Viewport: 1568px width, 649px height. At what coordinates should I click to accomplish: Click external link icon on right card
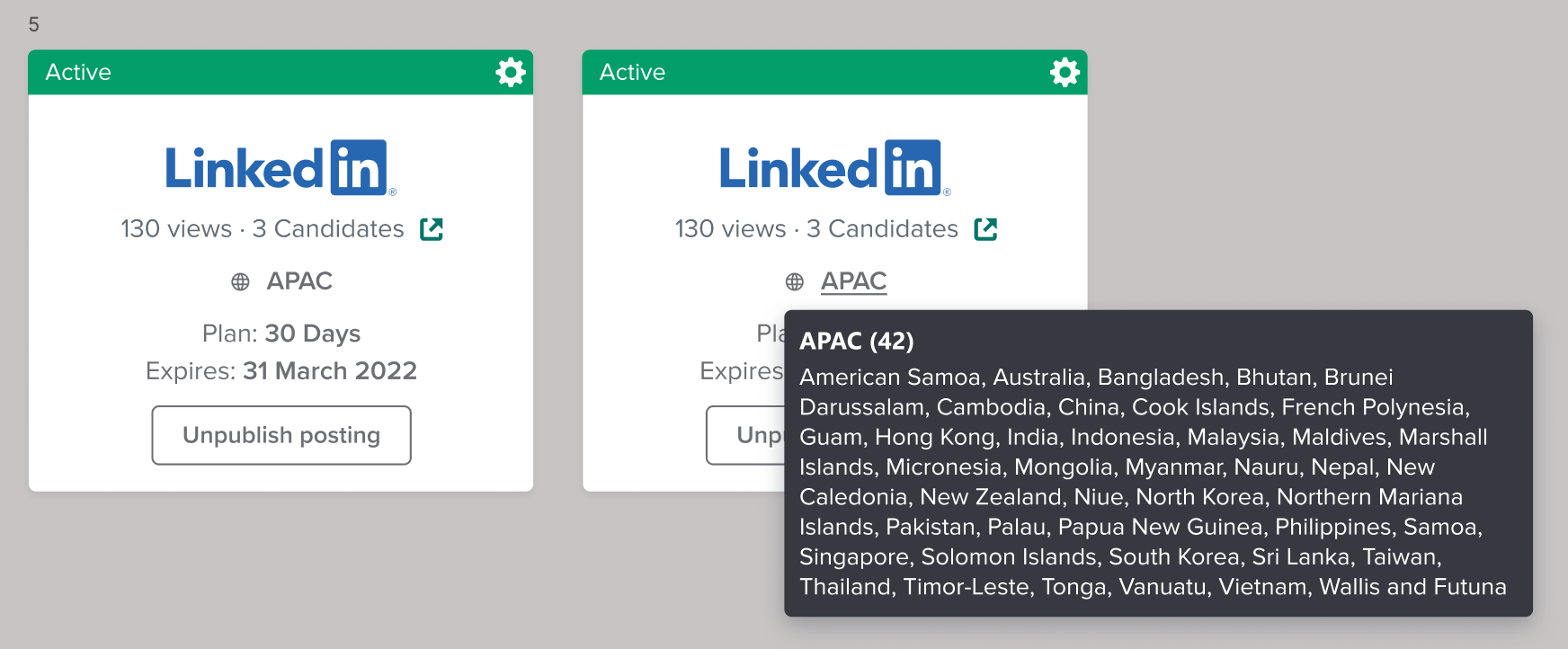[985, 229]
